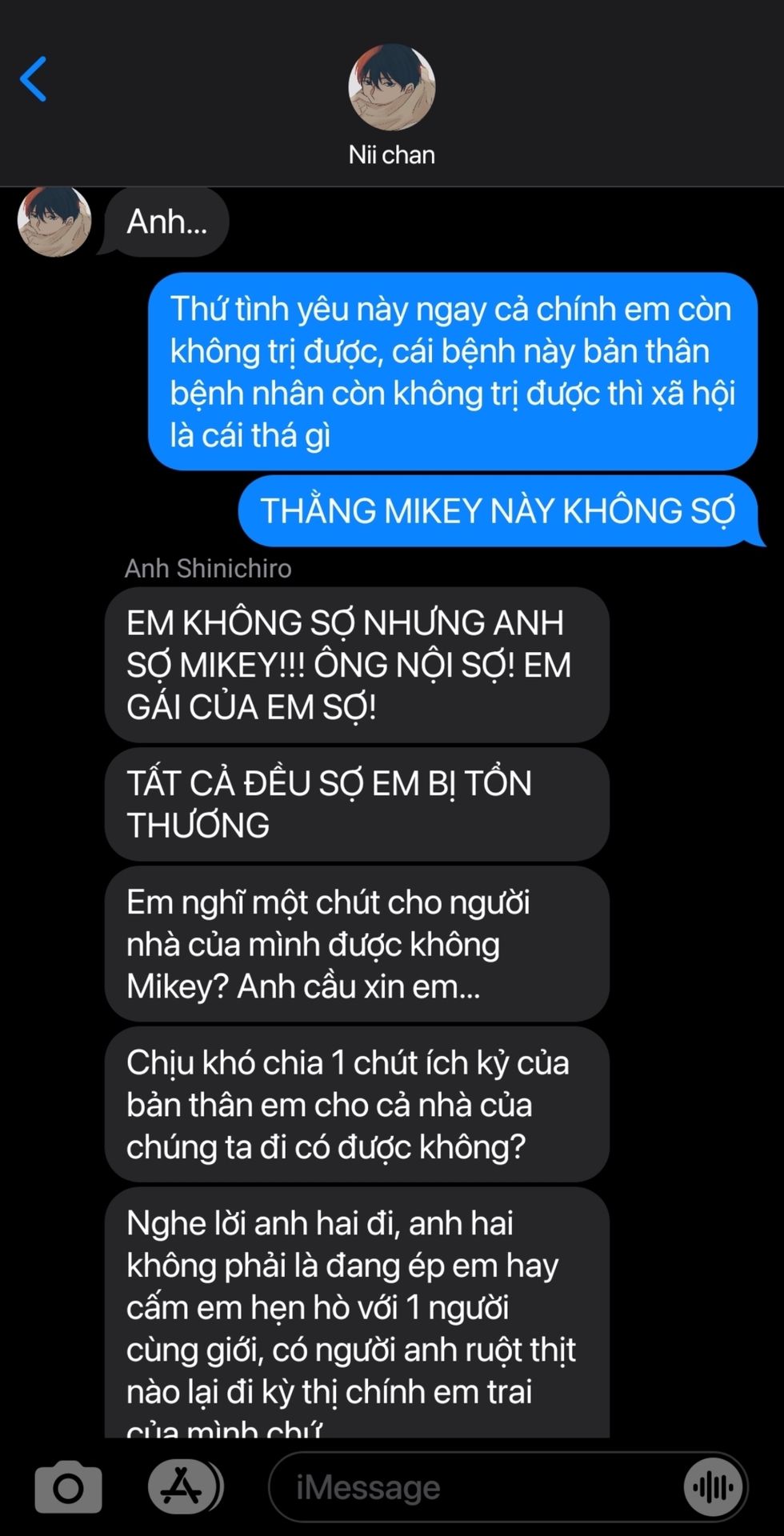The height and width of the screenshot is (1536, 784).
Task: Tap the 'Nghe lời anh hai đi' bubble
Action: tap(357, 1313)
